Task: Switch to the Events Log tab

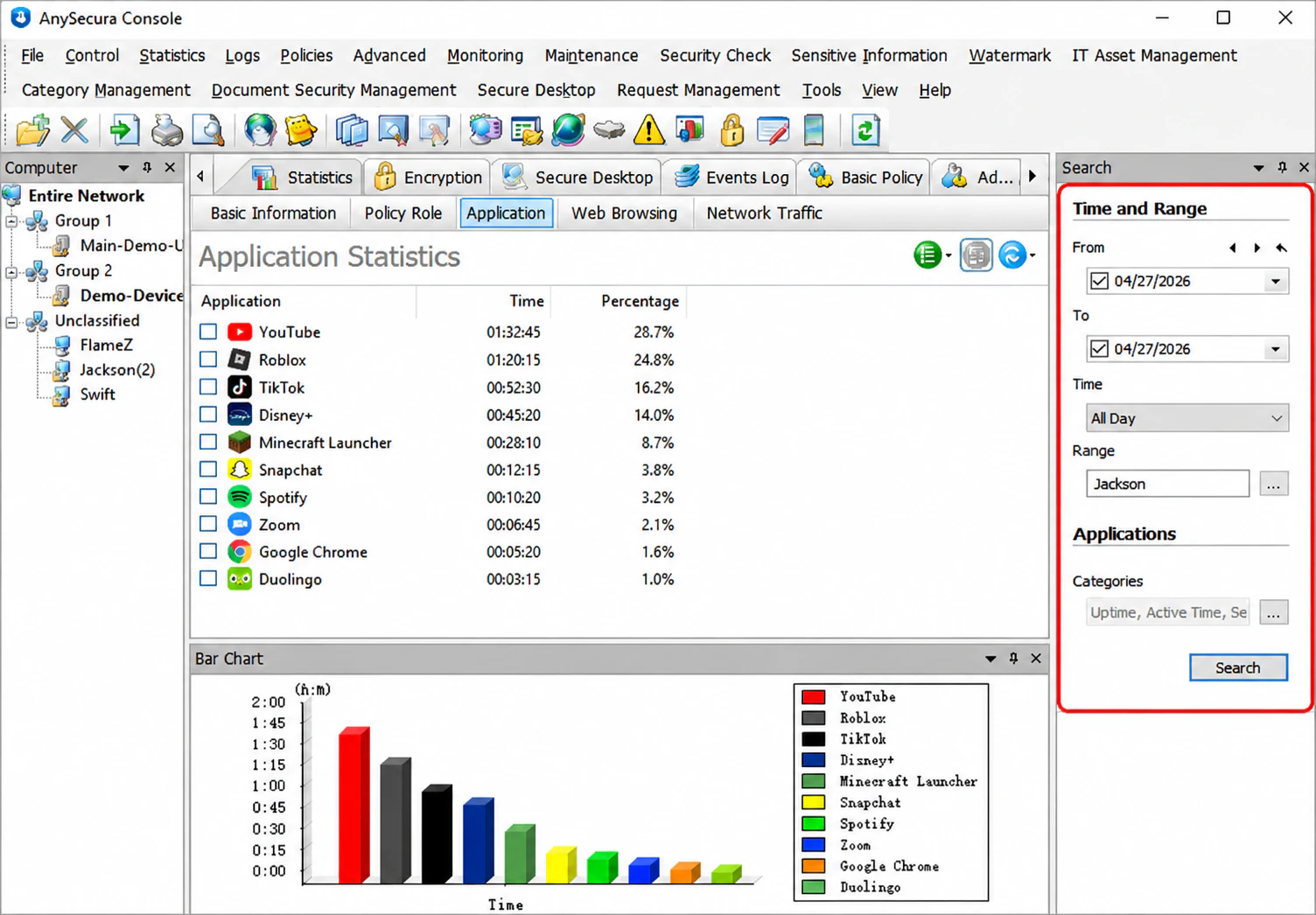Action: [731, 177]
